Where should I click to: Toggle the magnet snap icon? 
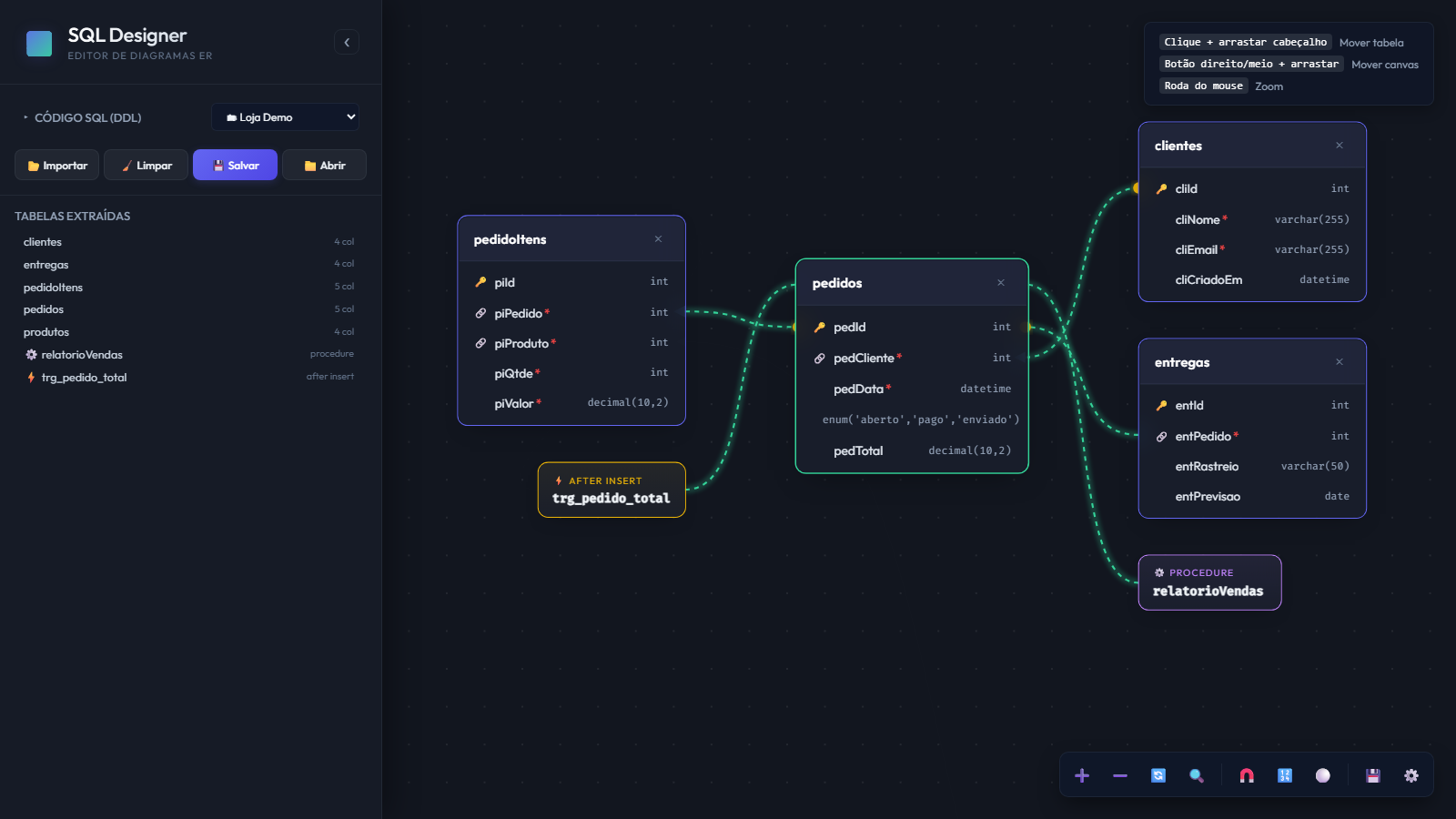coord(1247,775)
